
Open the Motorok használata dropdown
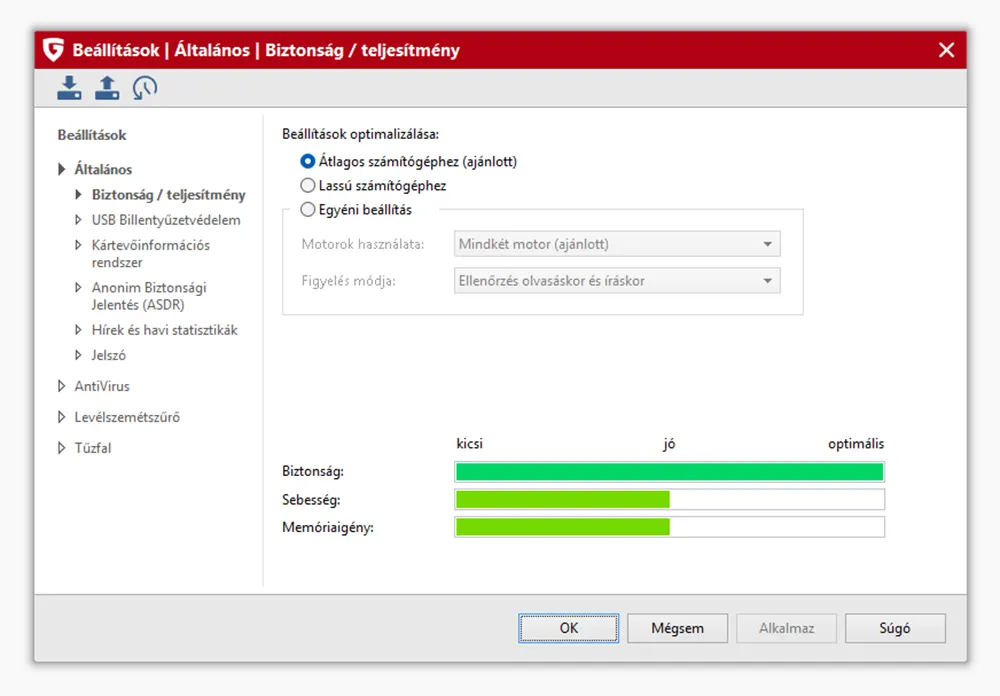pyautogui.click(x=617, y=244)
